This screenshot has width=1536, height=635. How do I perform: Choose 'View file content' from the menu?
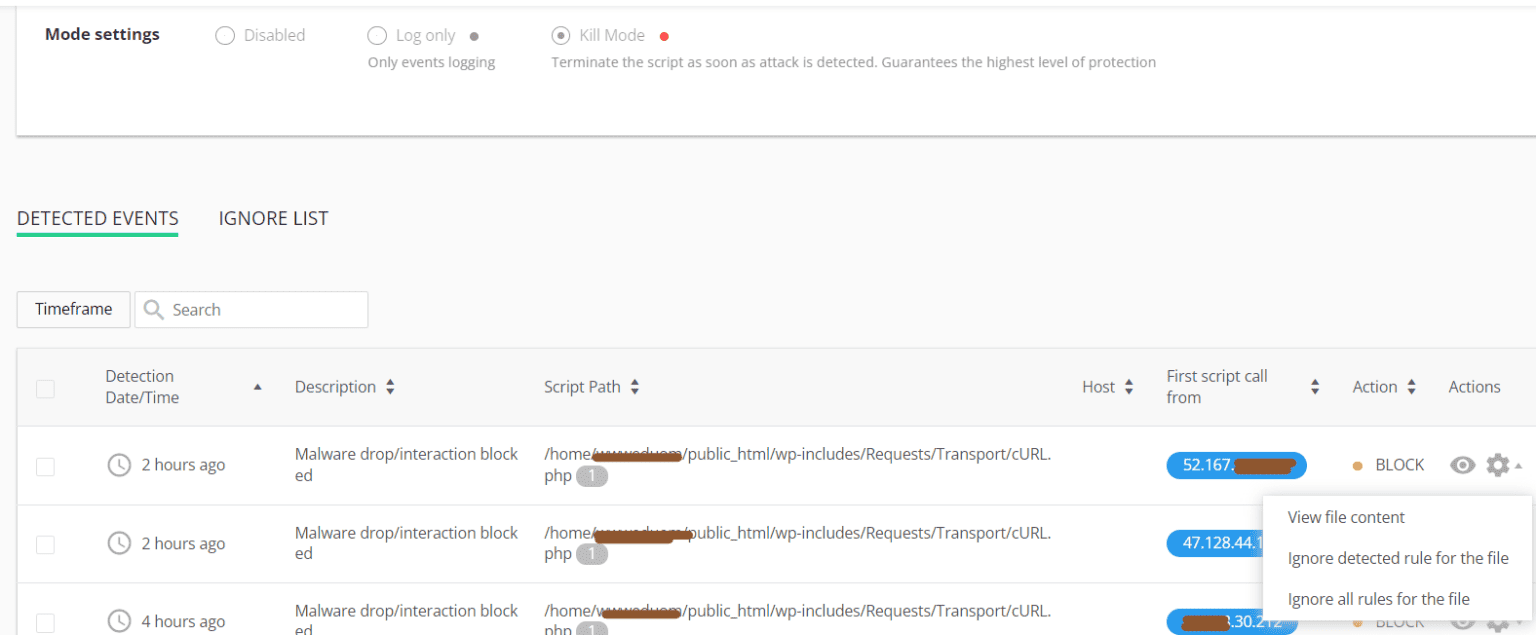pyautogui.click(x=1347, y=517)
